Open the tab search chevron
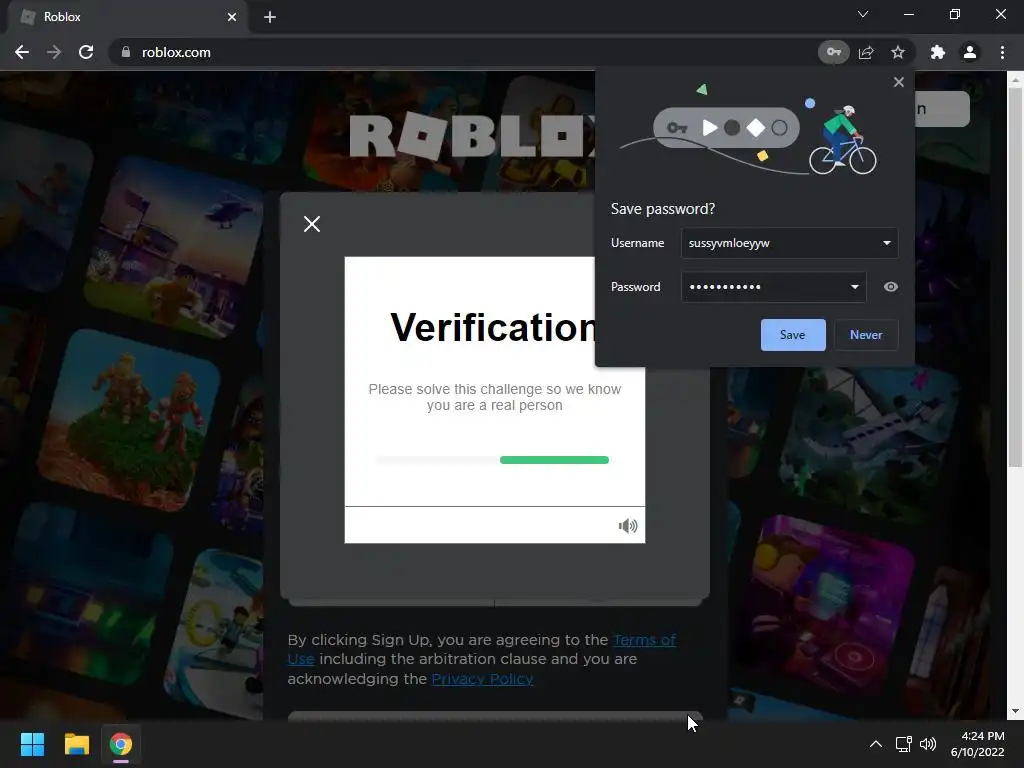The height and width of the screenshot is (768, 1024). [863, 14]
